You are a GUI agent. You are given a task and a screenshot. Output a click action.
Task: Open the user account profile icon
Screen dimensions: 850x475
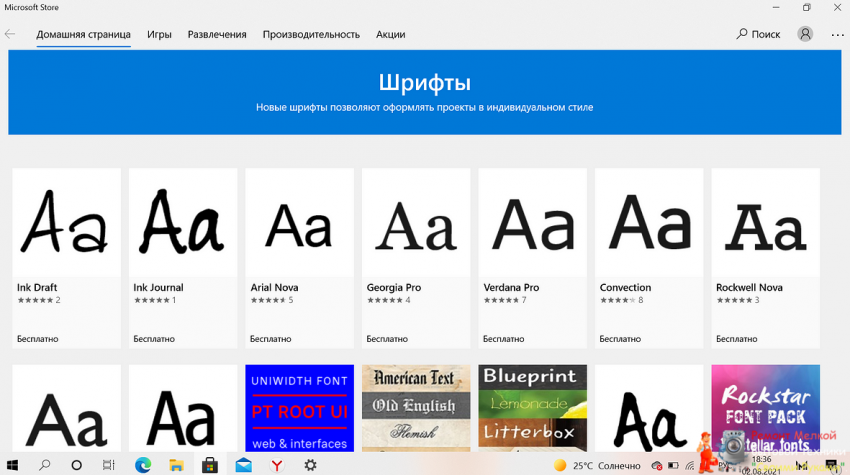point(805,34)
